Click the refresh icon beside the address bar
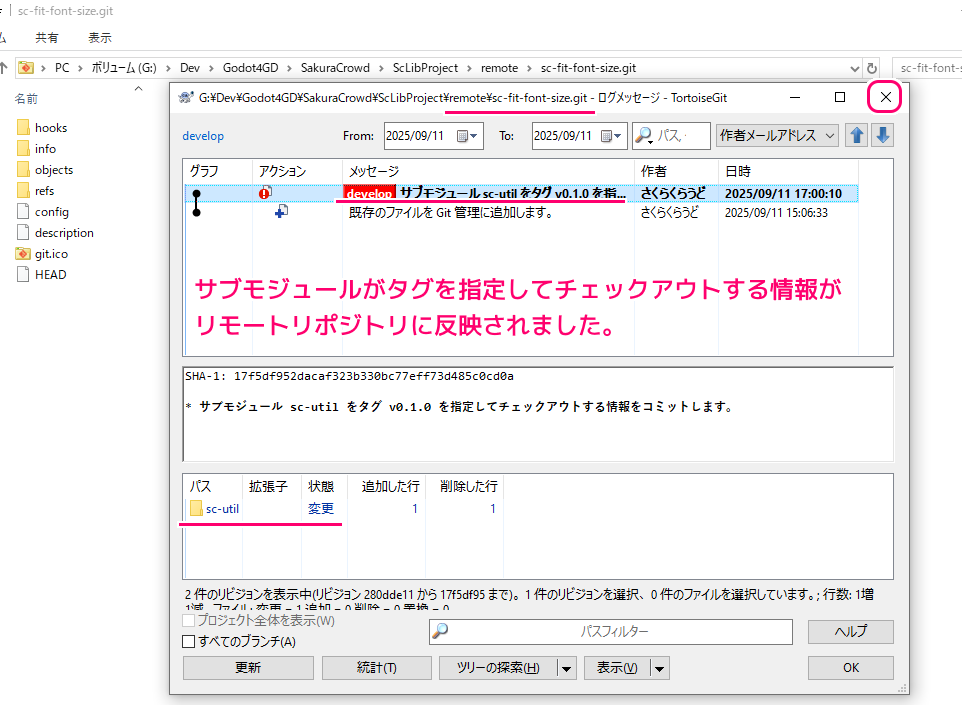This screenshot has height=705, width=962. point(870,68)
